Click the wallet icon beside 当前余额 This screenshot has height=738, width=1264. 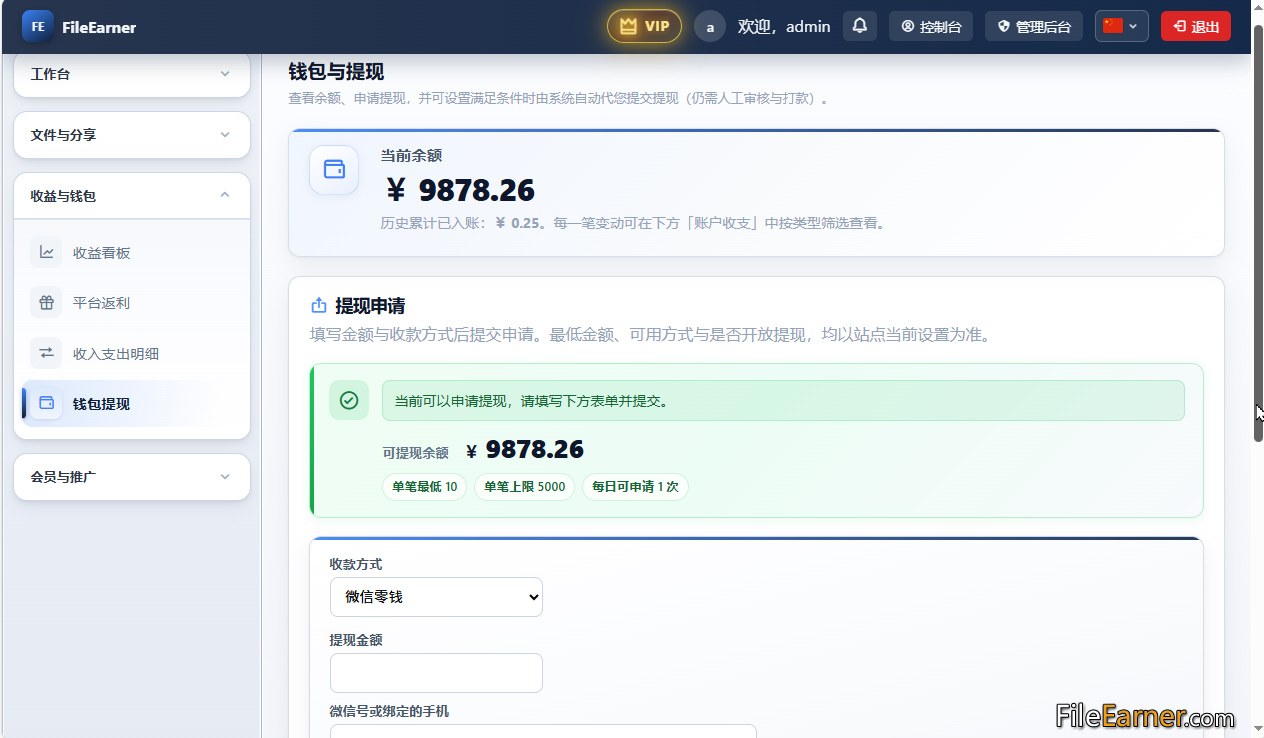click(334, 170)
